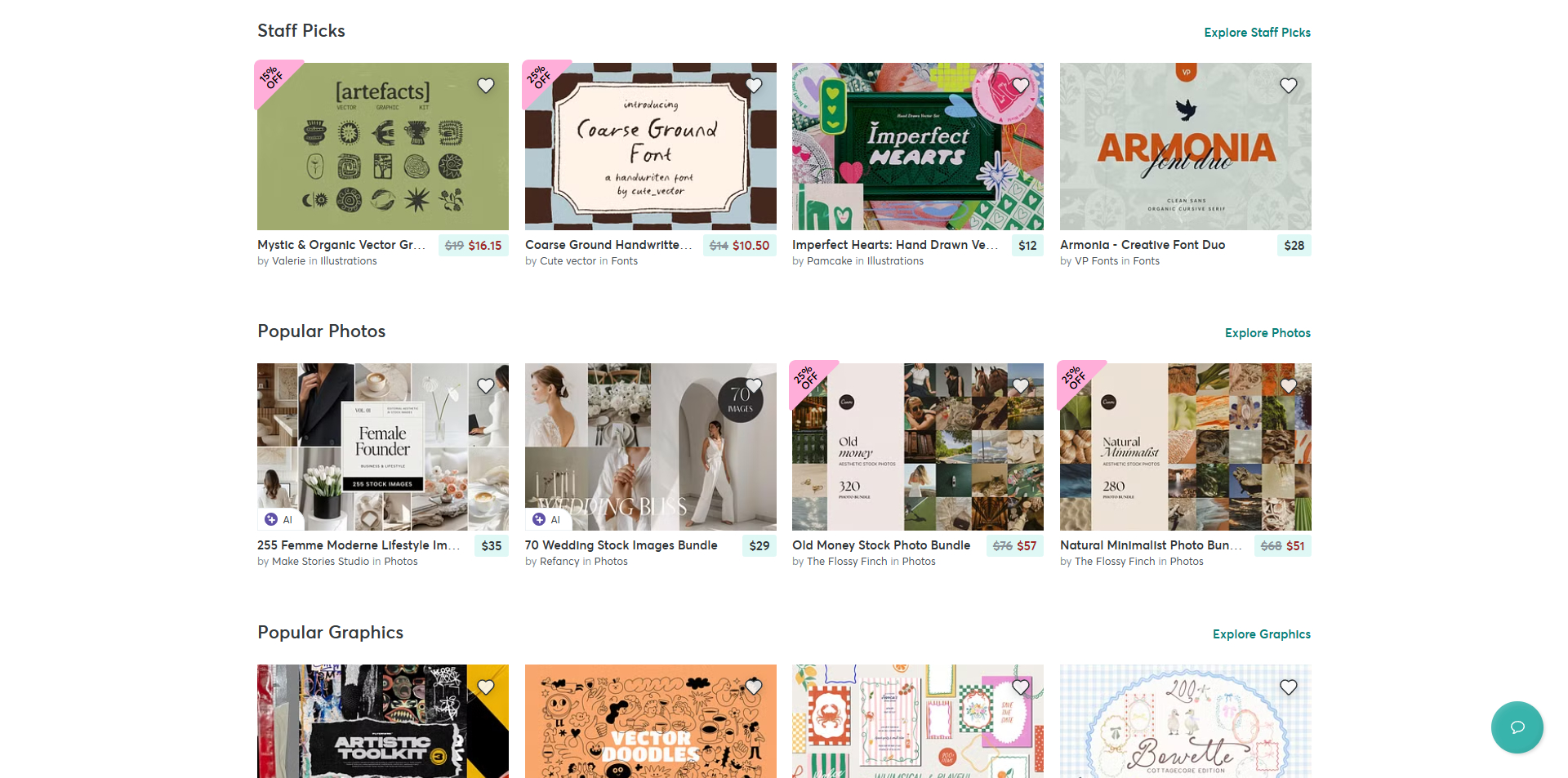
Task: Open Photos category under 70 Wedding Bundle
Action: click(611, 562)
